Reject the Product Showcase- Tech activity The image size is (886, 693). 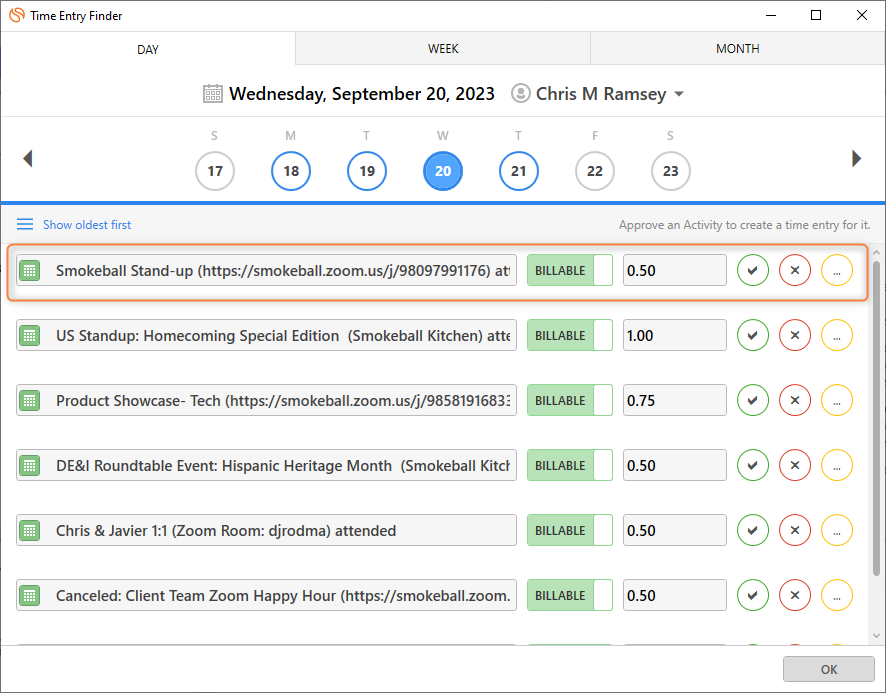794,400
